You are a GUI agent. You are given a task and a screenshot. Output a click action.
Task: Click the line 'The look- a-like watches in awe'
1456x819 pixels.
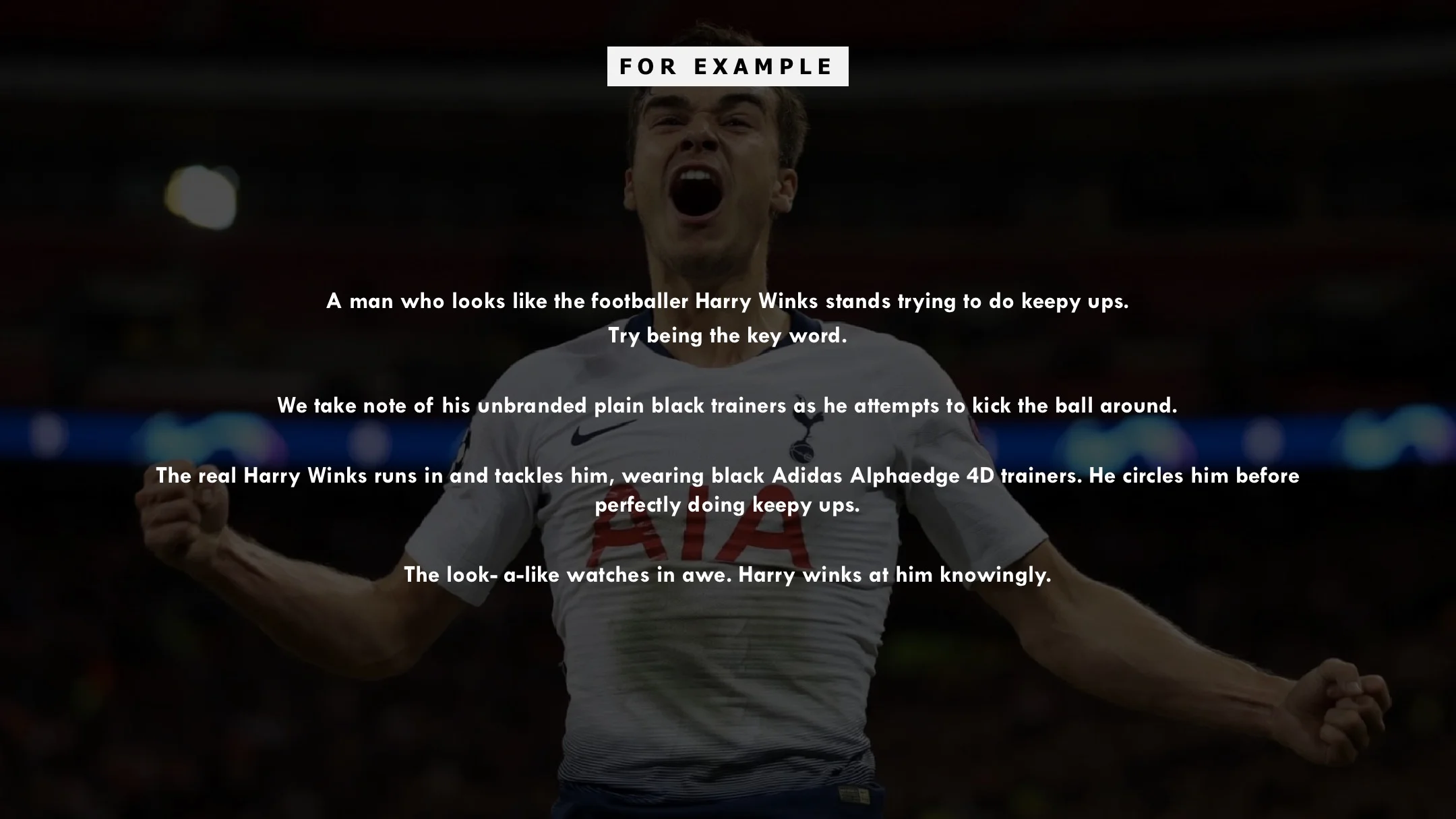[727, 574]
